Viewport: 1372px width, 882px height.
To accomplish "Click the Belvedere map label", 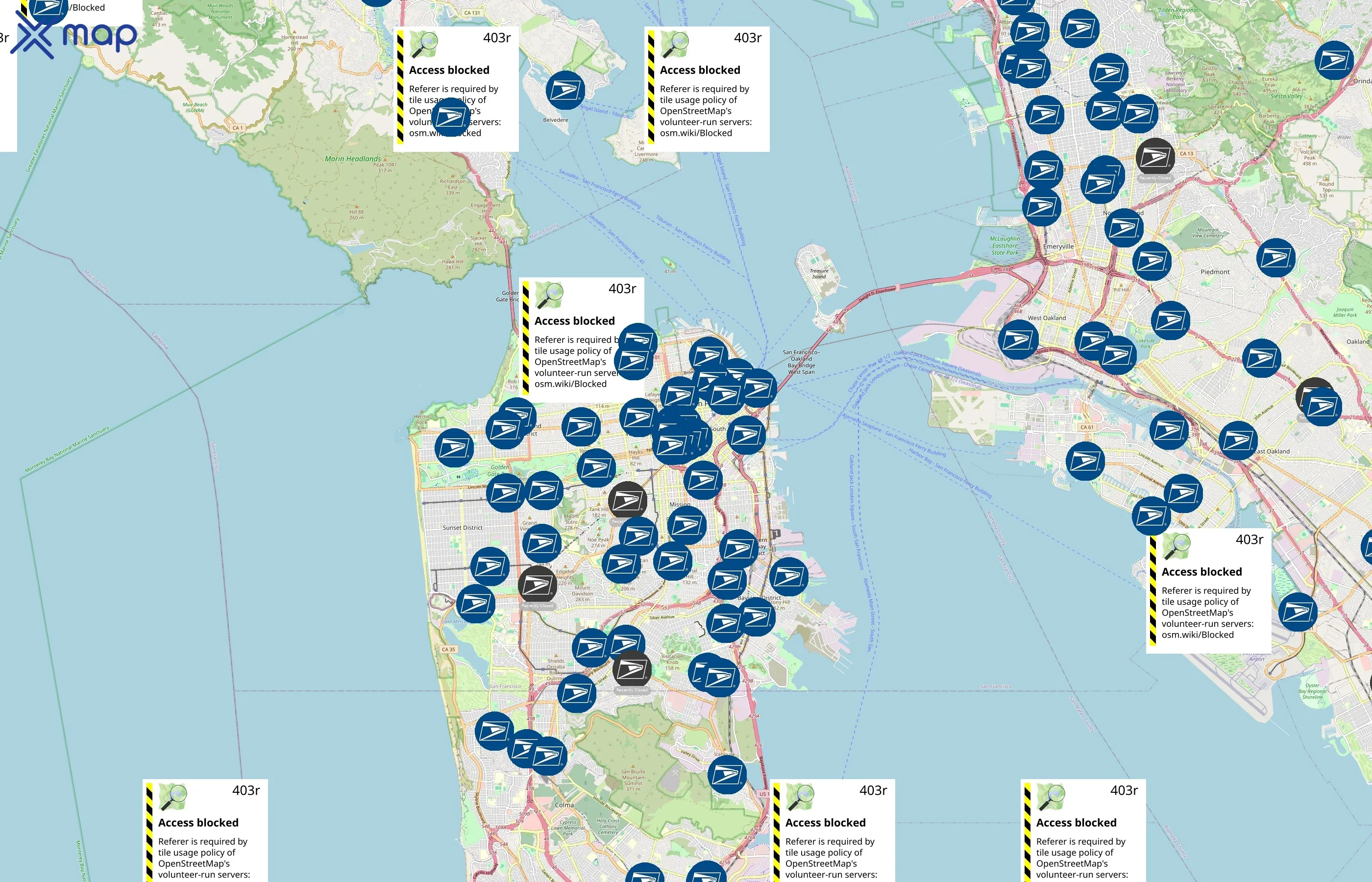I will (556, 120).
